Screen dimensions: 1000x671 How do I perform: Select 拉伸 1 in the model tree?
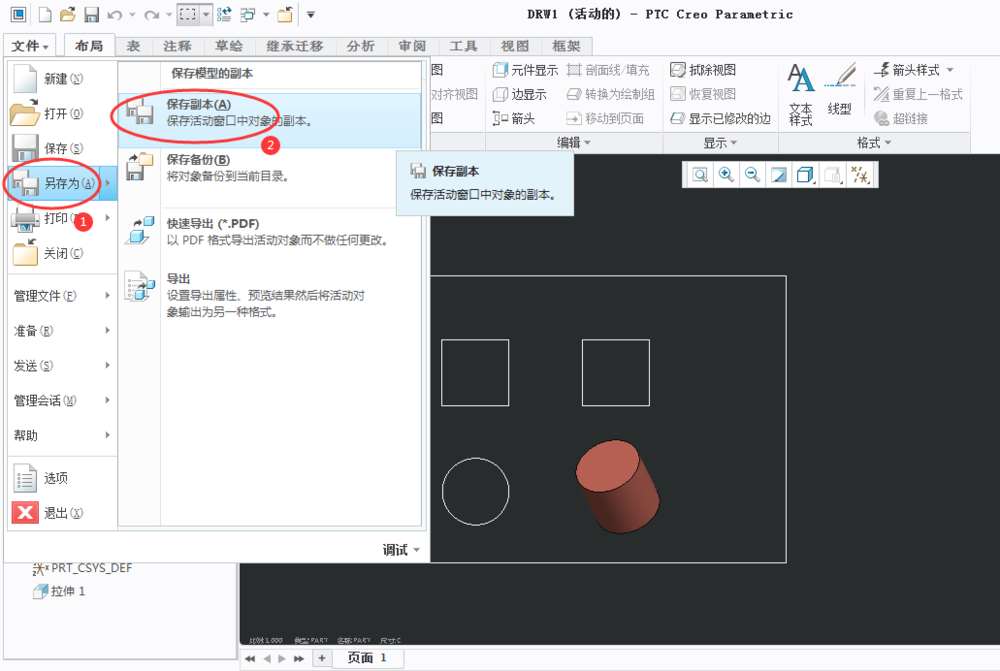point(59,591)
